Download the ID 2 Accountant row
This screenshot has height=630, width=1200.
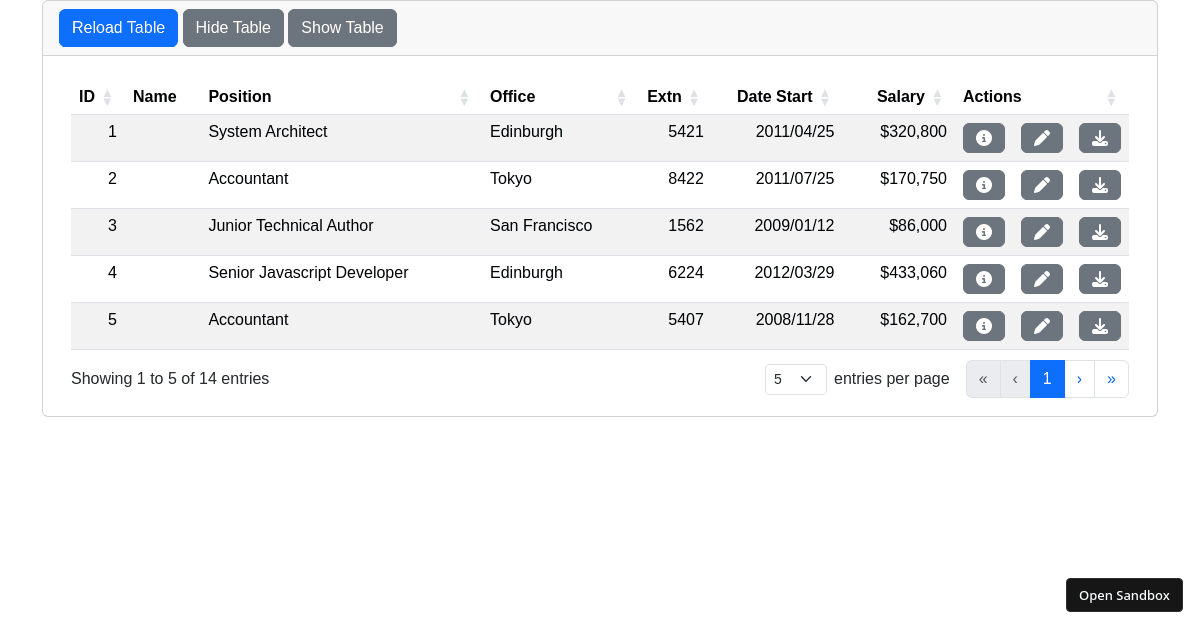pyautogui.click(x=1100, y=185)
